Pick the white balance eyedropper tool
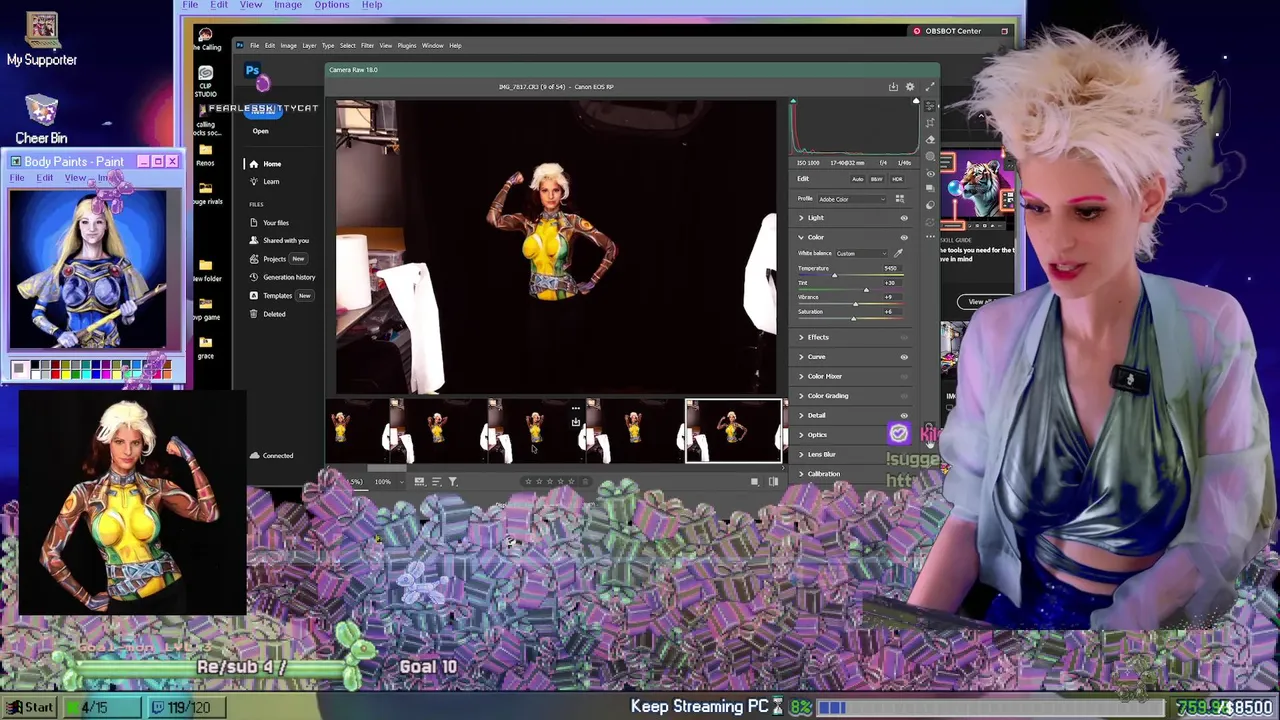 (x=899, y=253)
